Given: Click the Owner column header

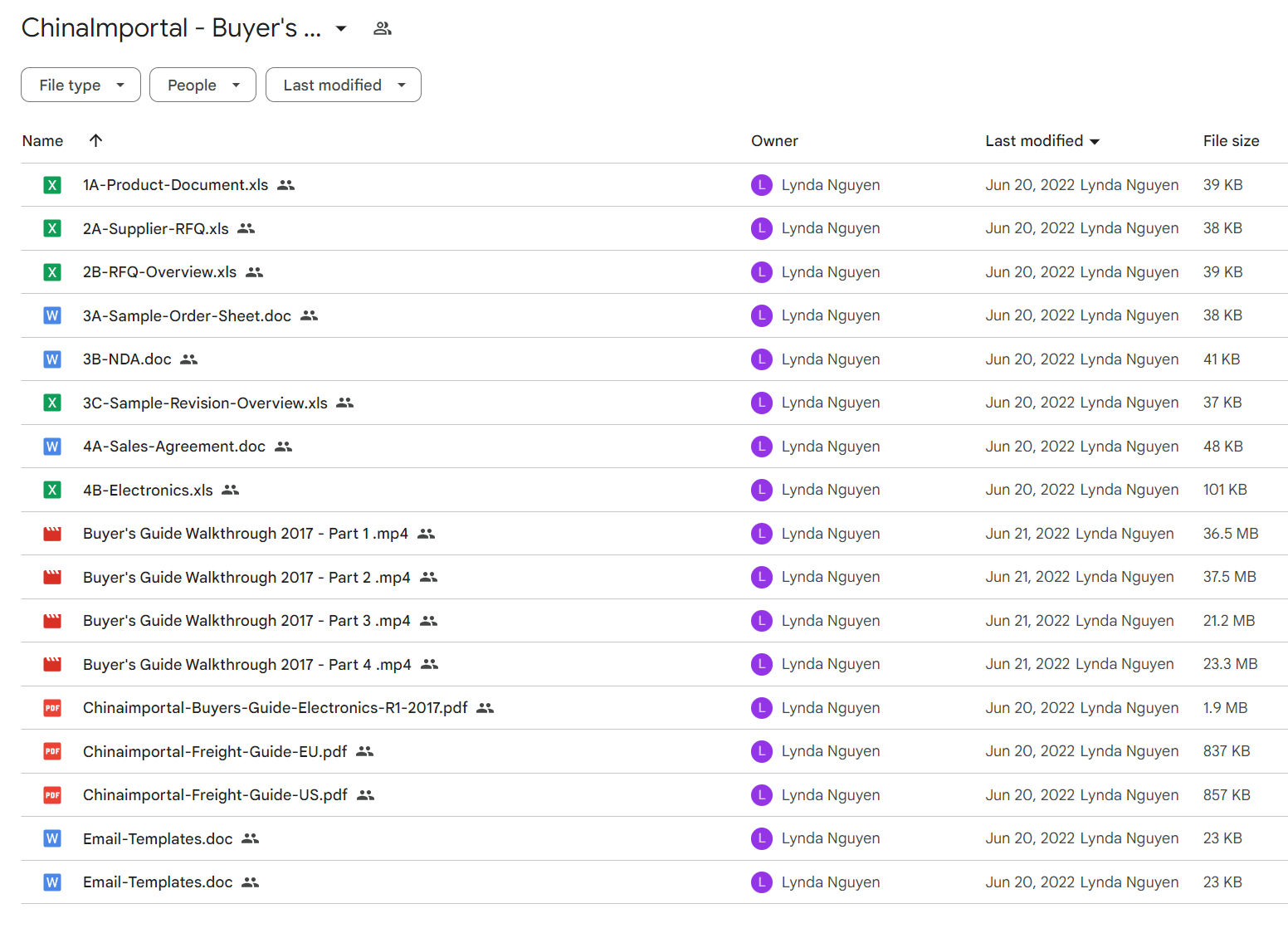Looking at the screenshot, I should 774,141.
